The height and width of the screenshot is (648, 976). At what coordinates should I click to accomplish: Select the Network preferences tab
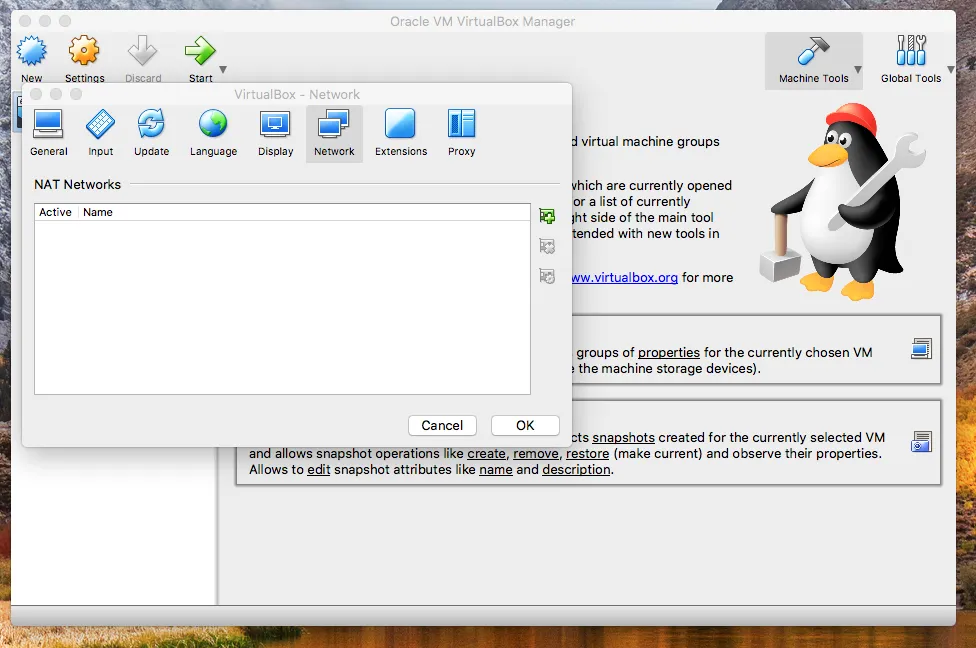pos(334,133)
